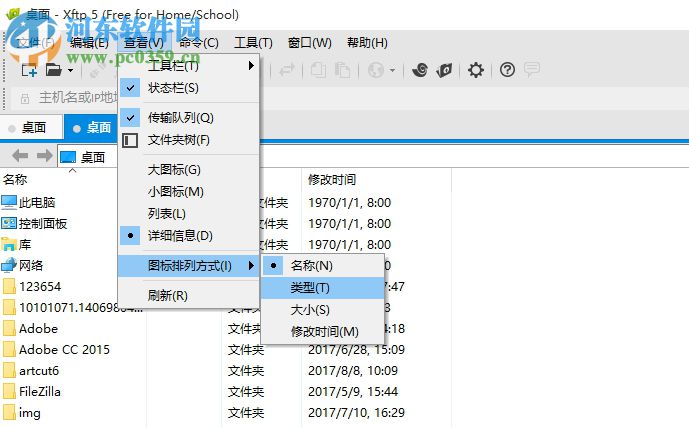Open the 工具(T) menu
689x428 pixels.
[253, 43]
